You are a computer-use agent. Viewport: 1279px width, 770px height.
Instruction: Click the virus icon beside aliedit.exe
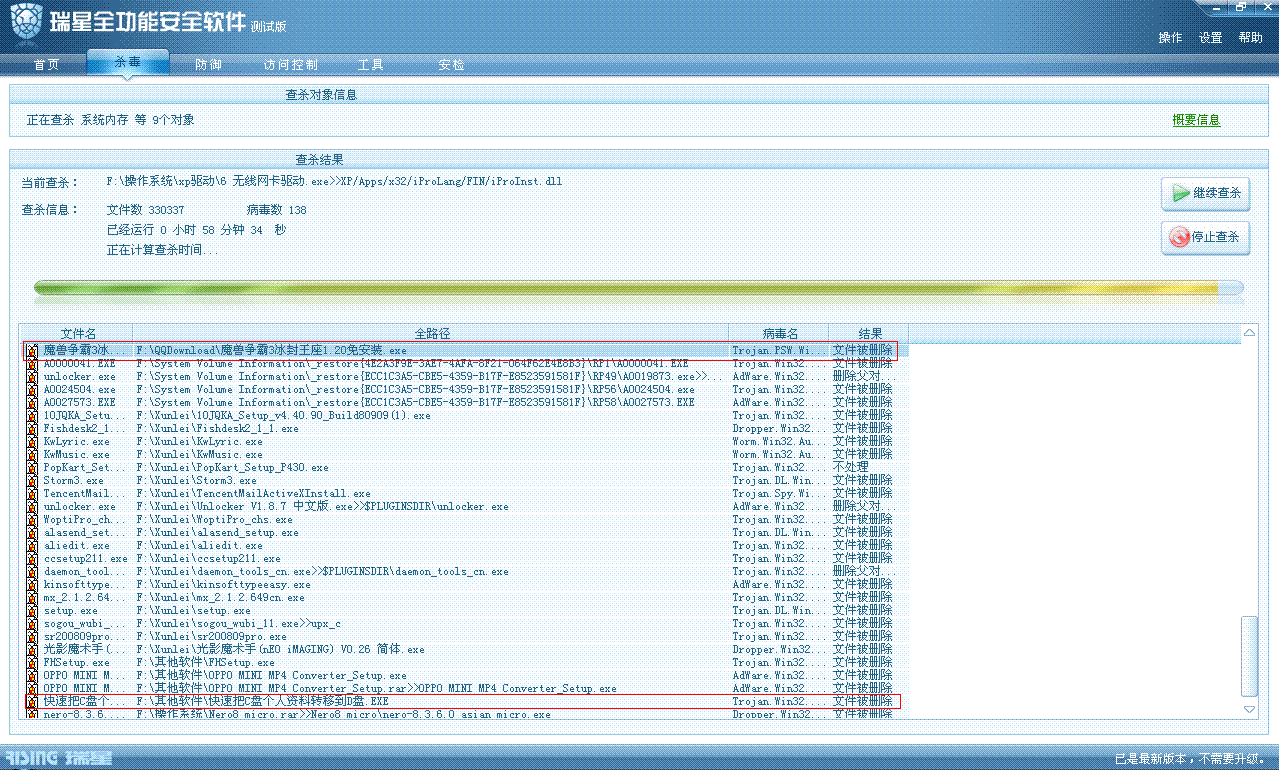32,546
